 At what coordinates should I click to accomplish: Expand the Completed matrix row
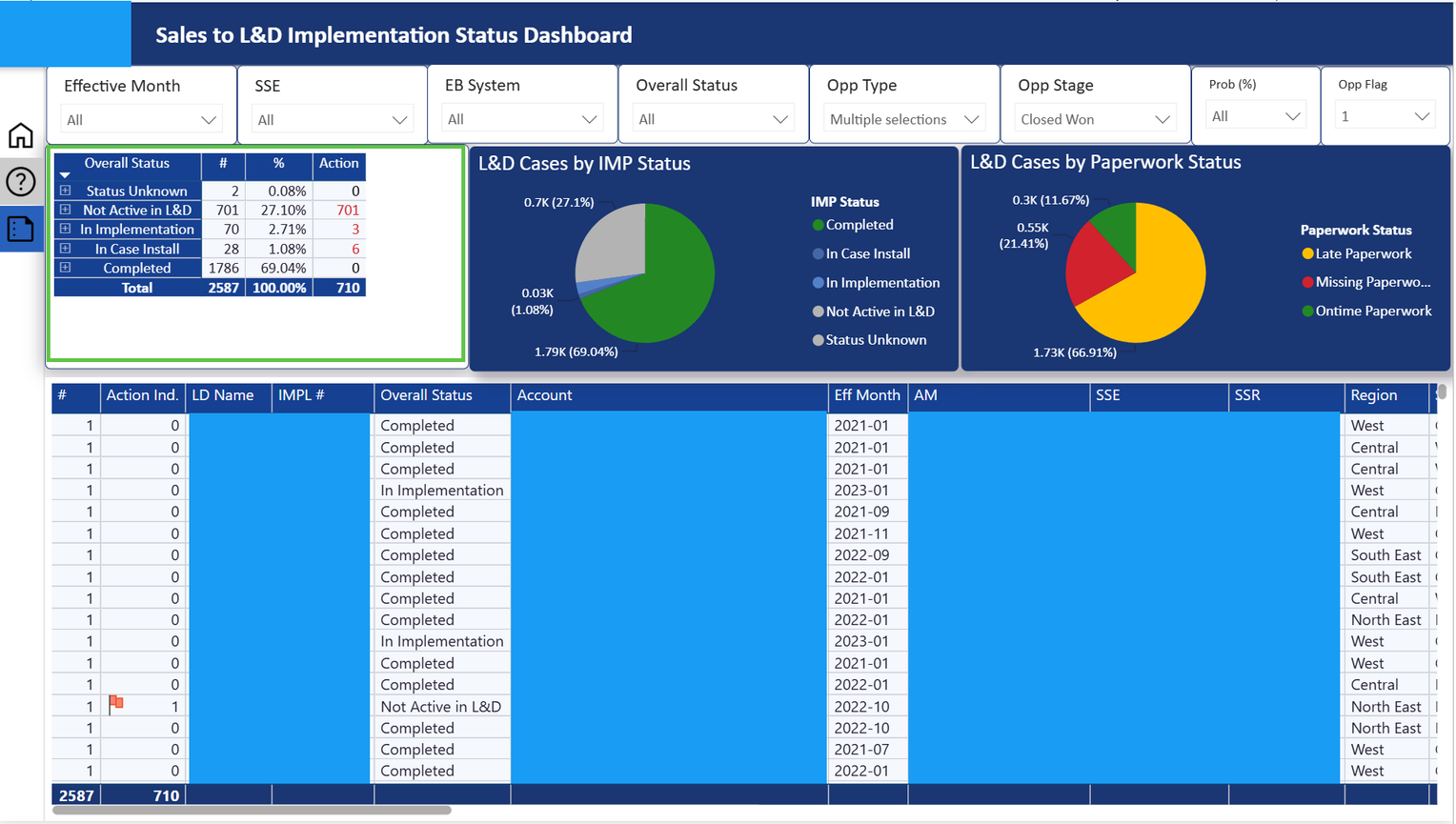[65, 268]
